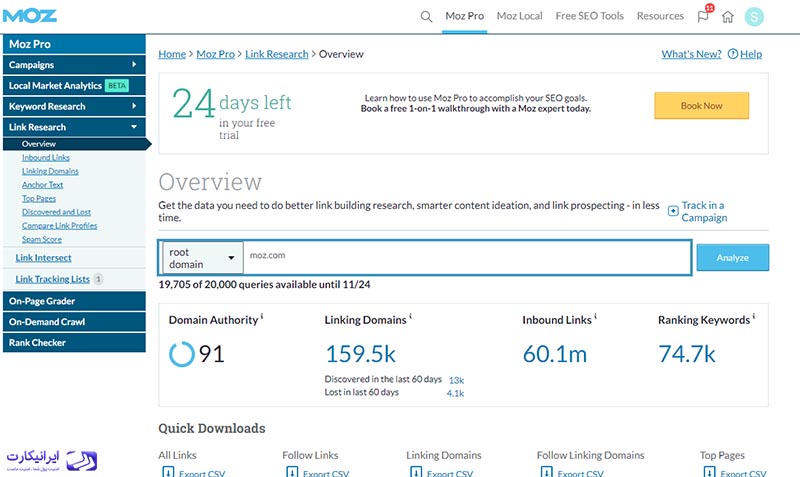Image resolution: width=800 pixels, height=477 pixels.
Task: Switch to the Moz Pro top tab
Action: [464, 16]
